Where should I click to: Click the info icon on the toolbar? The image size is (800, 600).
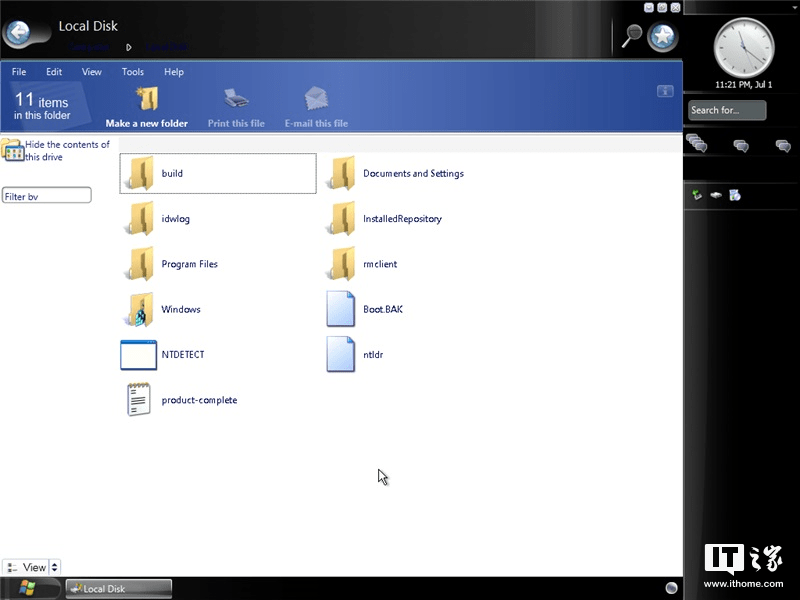[665, 90]
